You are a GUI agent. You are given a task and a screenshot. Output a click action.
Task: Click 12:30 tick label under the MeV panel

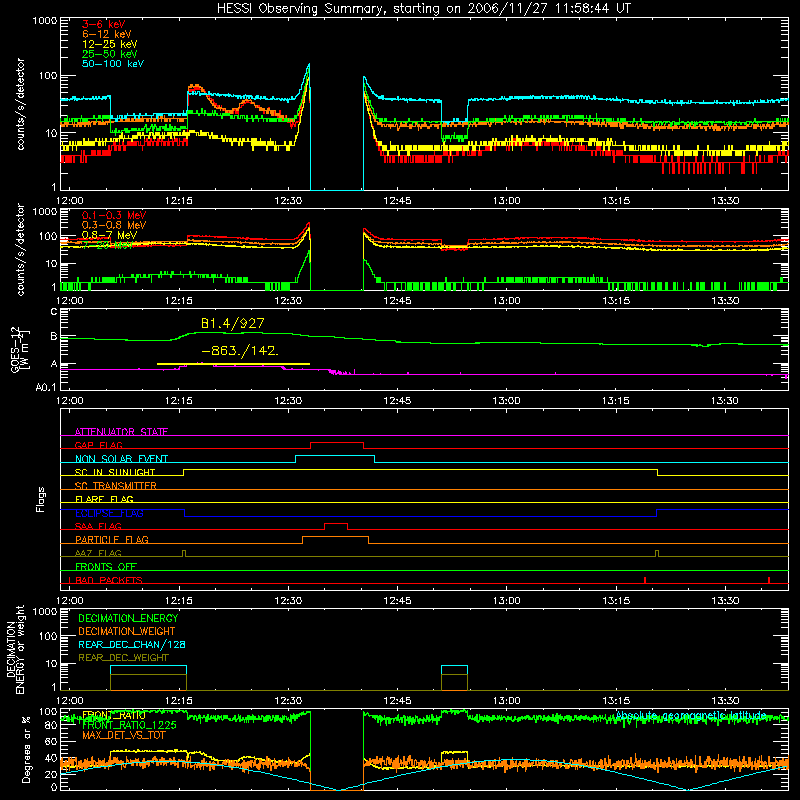tap(288, 301)
